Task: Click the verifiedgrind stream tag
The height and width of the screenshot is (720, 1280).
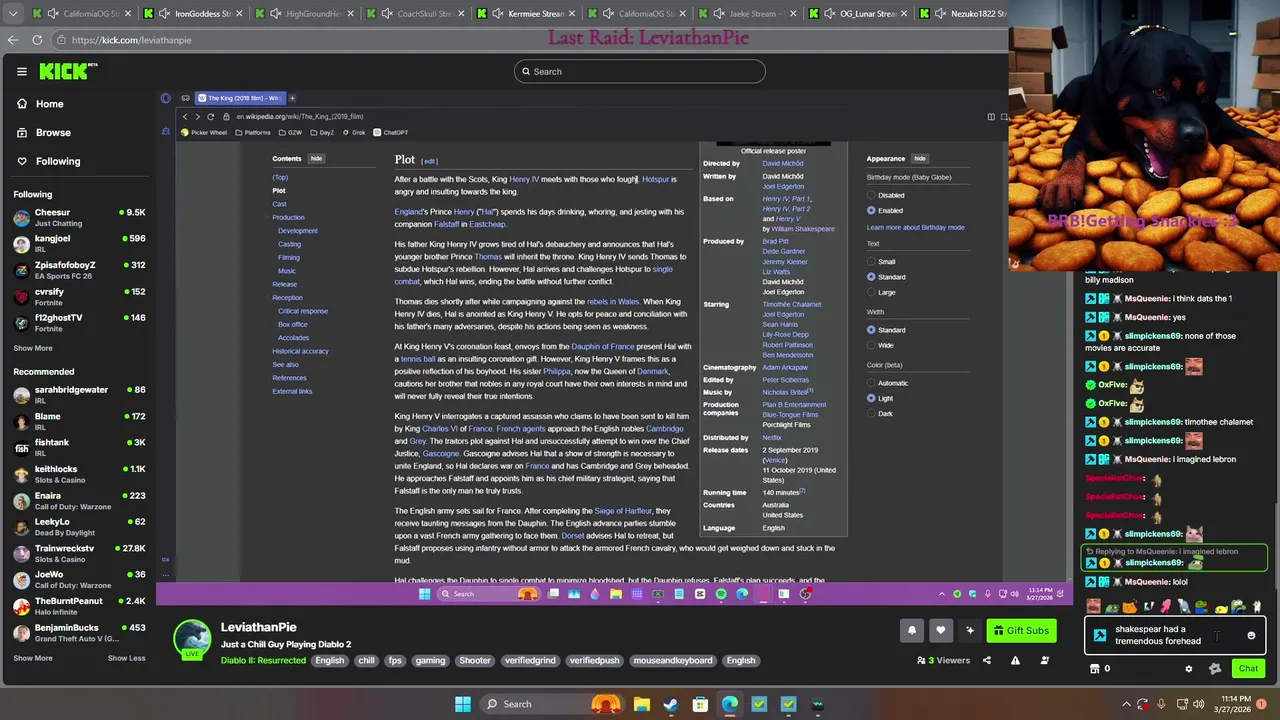Action: point(530,660)
